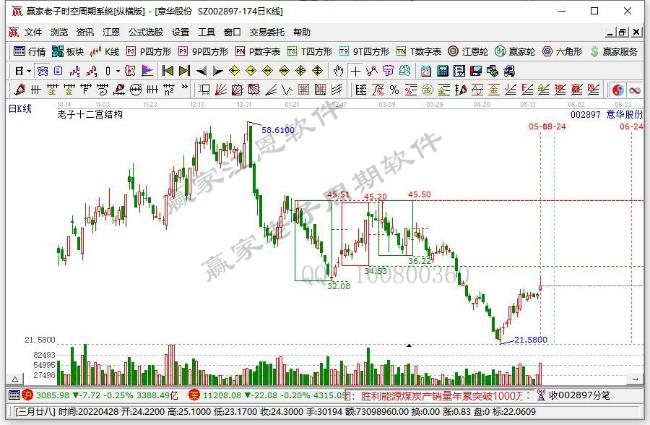Select the crosshair cursor tool

355,71
